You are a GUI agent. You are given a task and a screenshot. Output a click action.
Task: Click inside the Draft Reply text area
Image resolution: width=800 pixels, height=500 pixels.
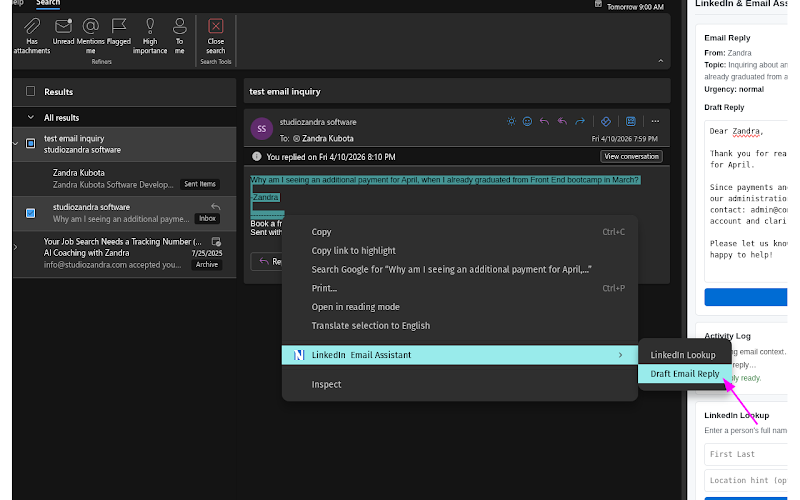tap(746, 201)
